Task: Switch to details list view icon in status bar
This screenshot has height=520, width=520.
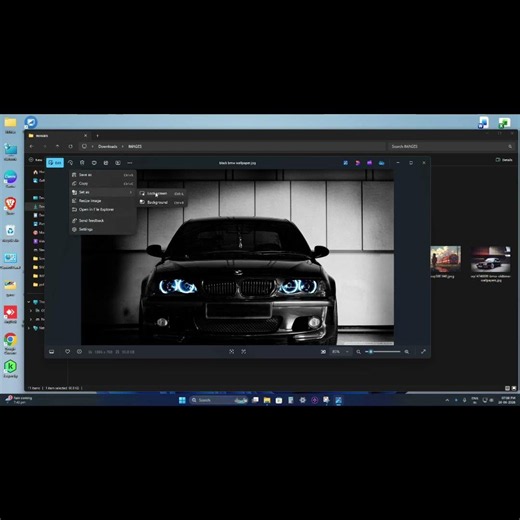Action: click(x=507, y=388)
